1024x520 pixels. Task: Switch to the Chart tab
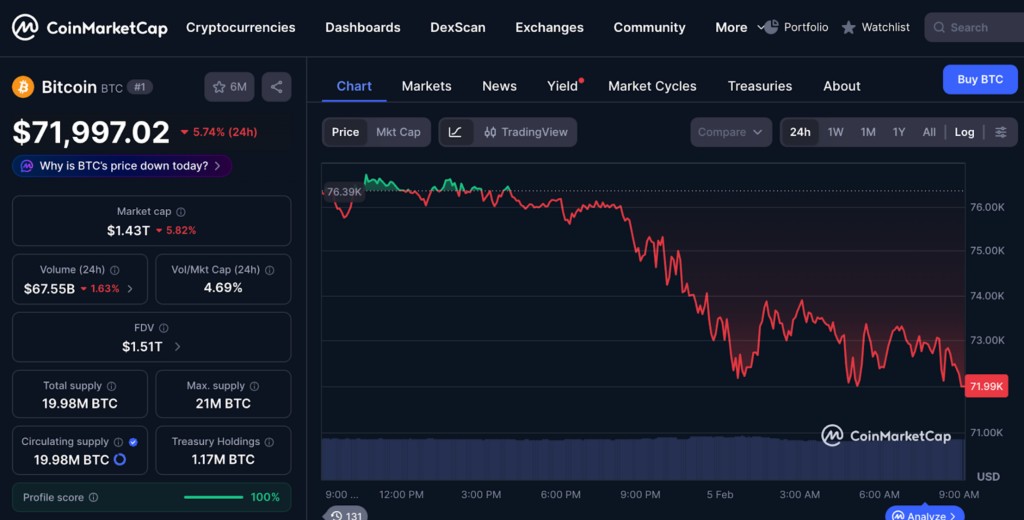tap(354, 86)
